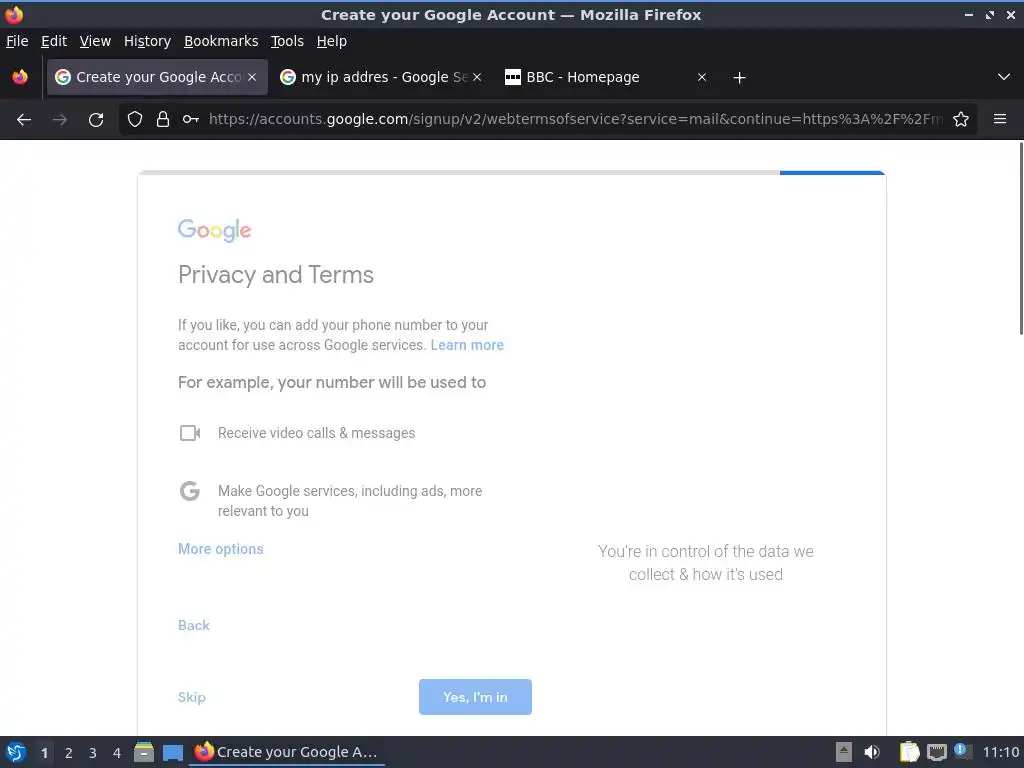Minimize the Firefox window
The width and height of the screenshot is (1024, 768).
click(968, 14)
